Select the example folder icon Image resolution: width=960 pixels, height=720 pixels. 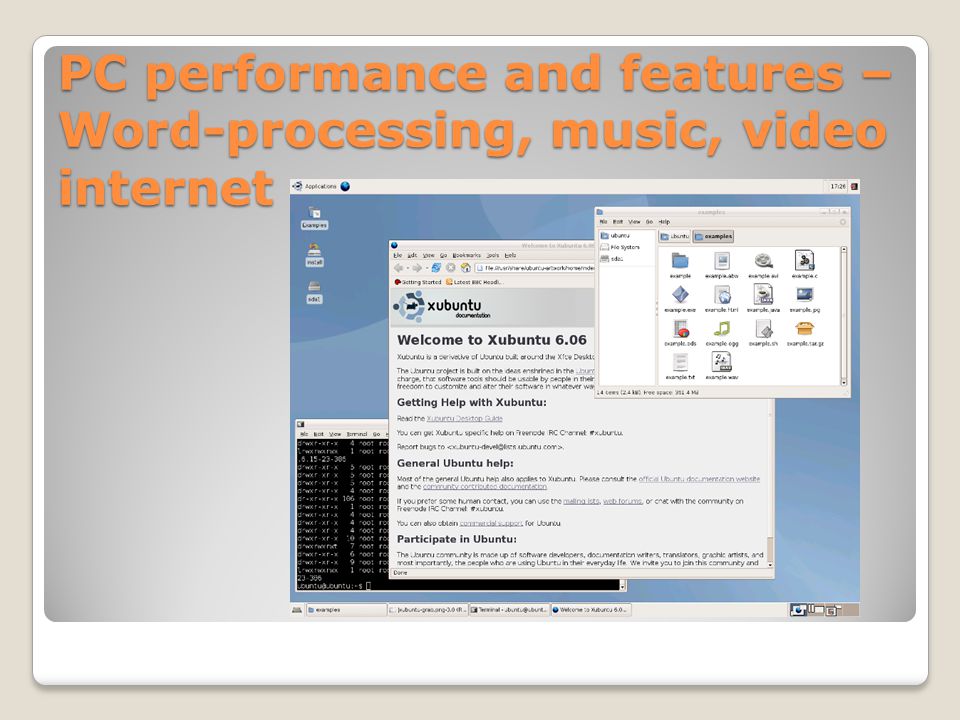[680, 265]
